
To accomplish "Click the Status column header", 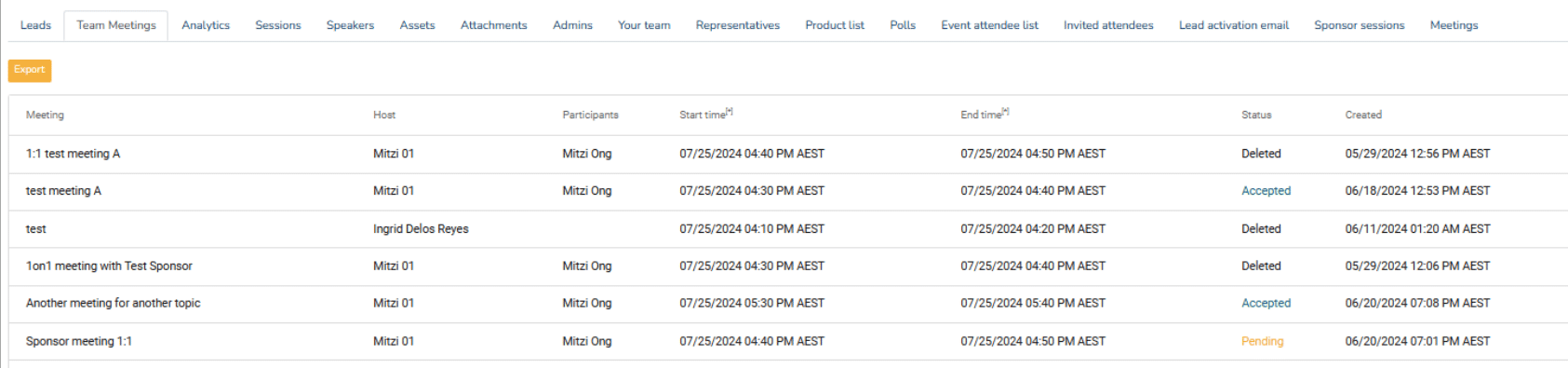I will (1256, 115).
